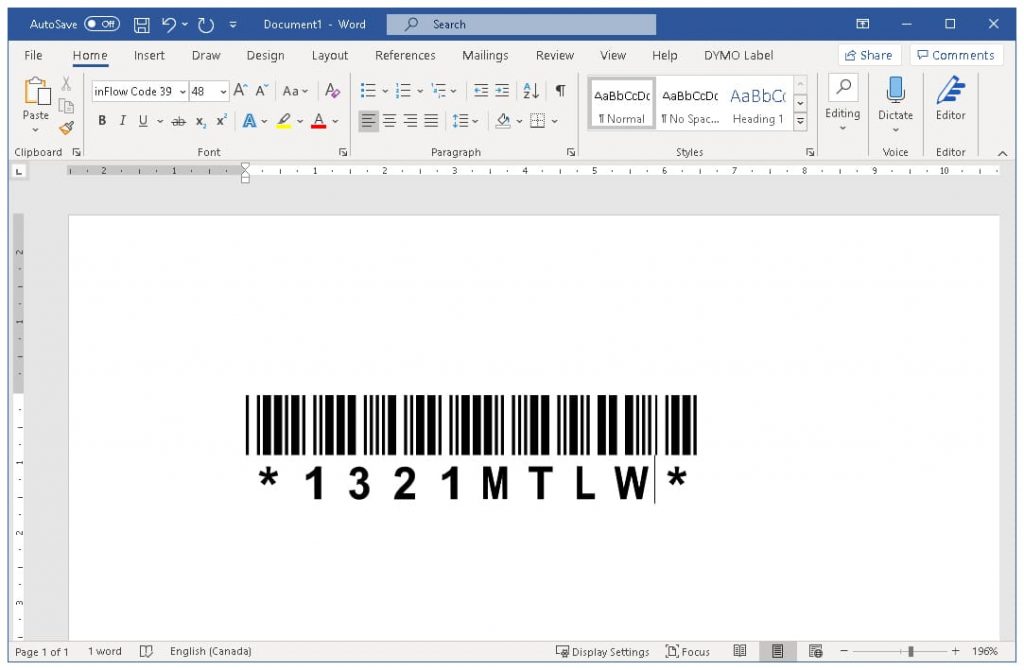Image resolution: width=1024 pixels, height=670 pixels.
Task: Open the Change Case dropdown
Action: click(295, 91)
